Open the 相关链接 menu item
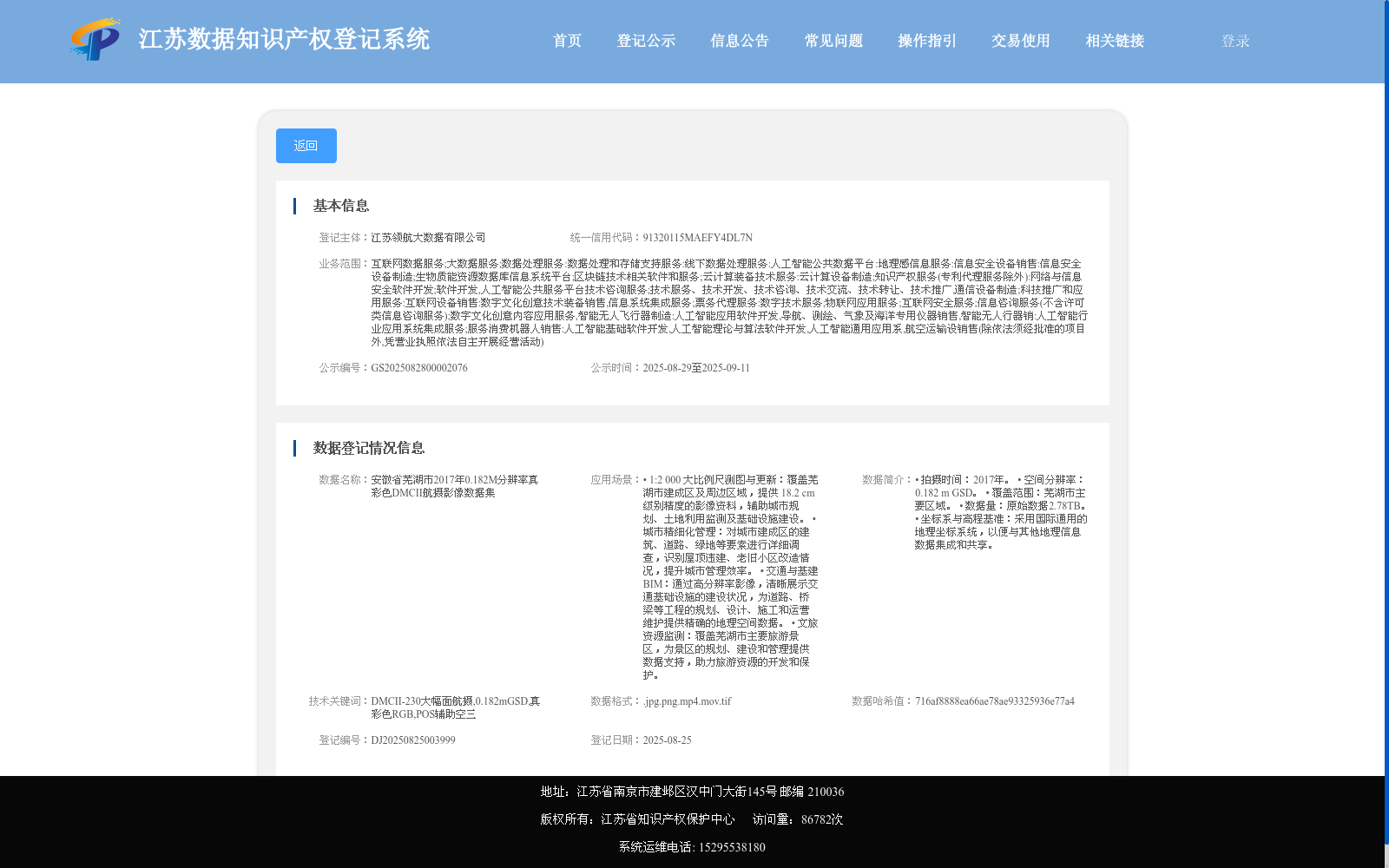Image resolution: width=1389 pixels, height=868 pixels. tap(1115, 41)
